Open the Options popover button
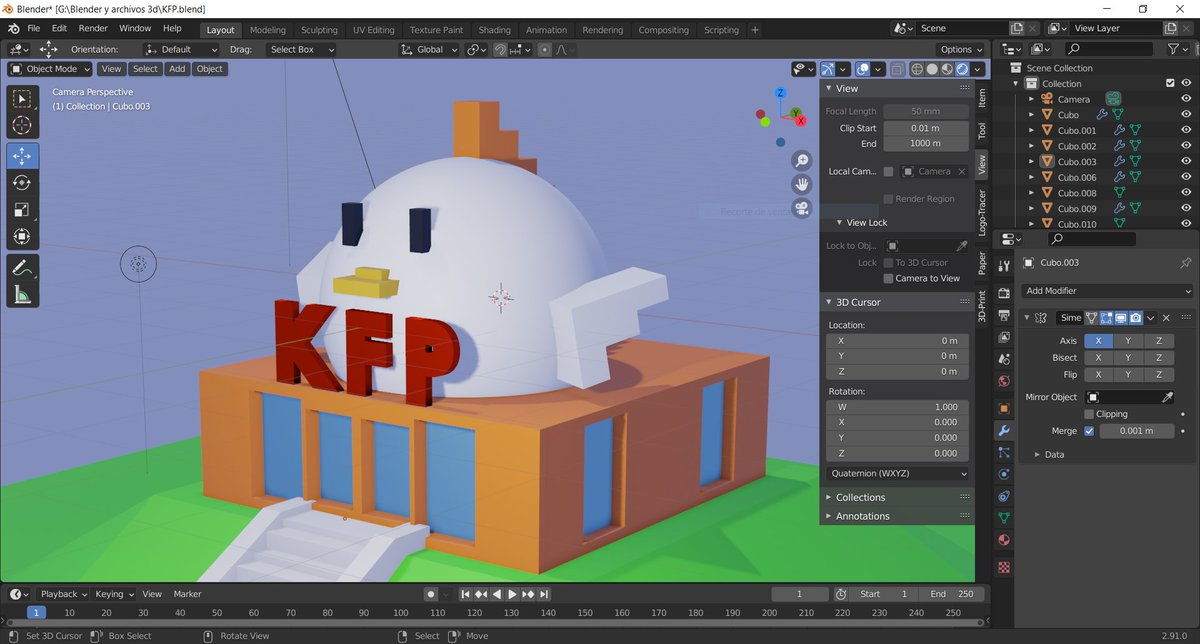The height and width of the screenshot is (644, 1200). pyautogui.click(x=961, y=49)
